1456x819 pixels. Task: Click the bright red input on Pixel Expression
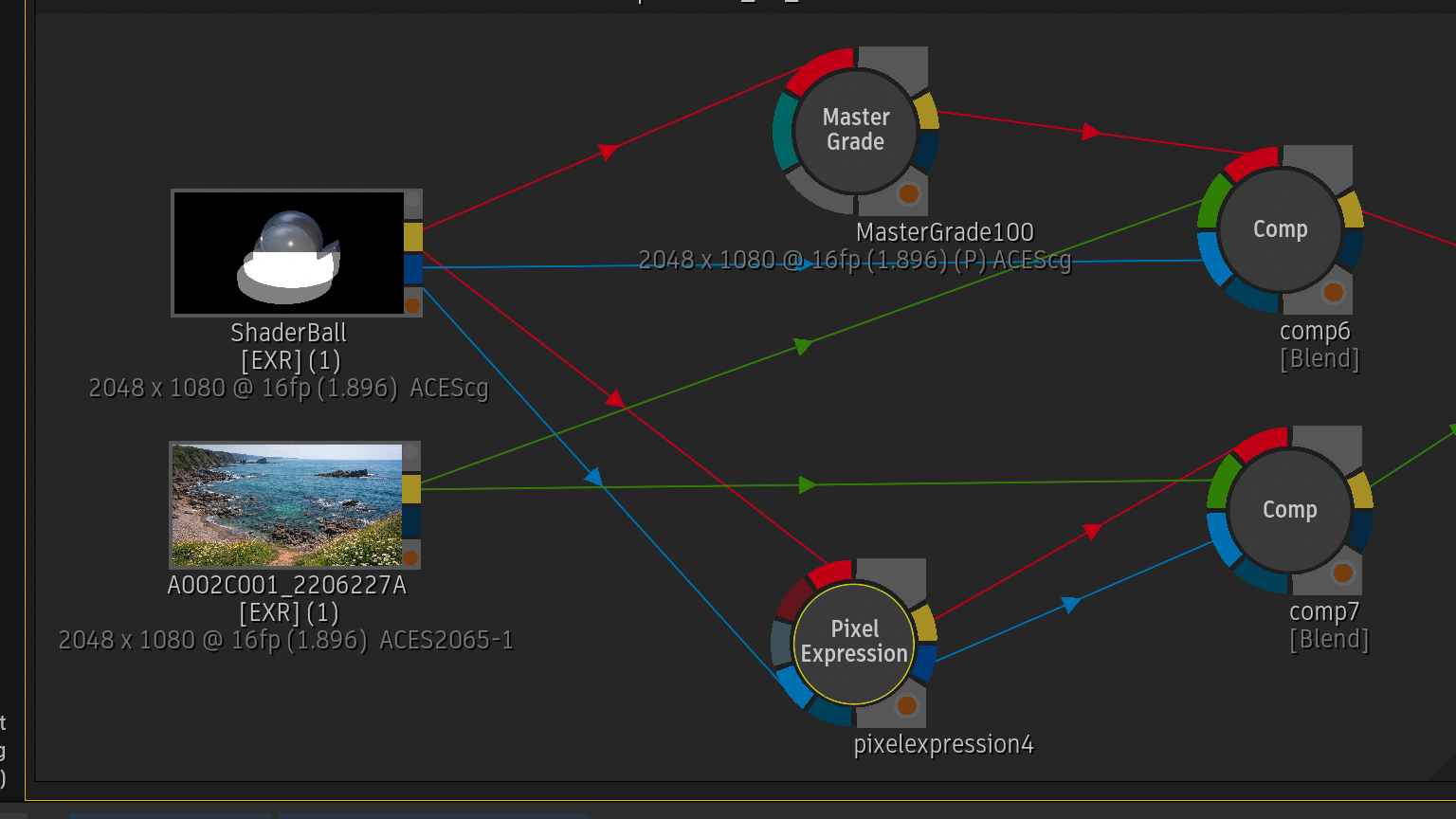pos(830,573)
